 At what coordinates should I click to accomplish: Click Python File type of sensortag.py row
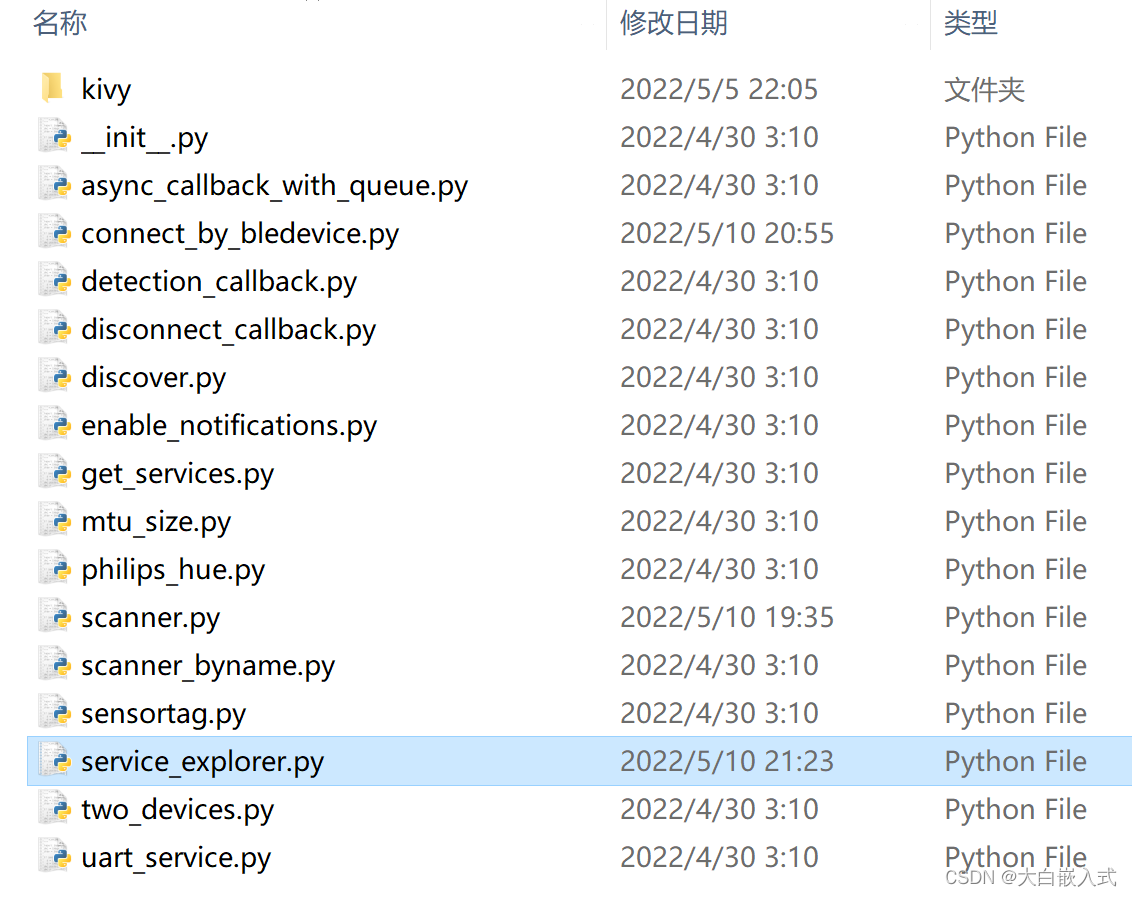1016,714
